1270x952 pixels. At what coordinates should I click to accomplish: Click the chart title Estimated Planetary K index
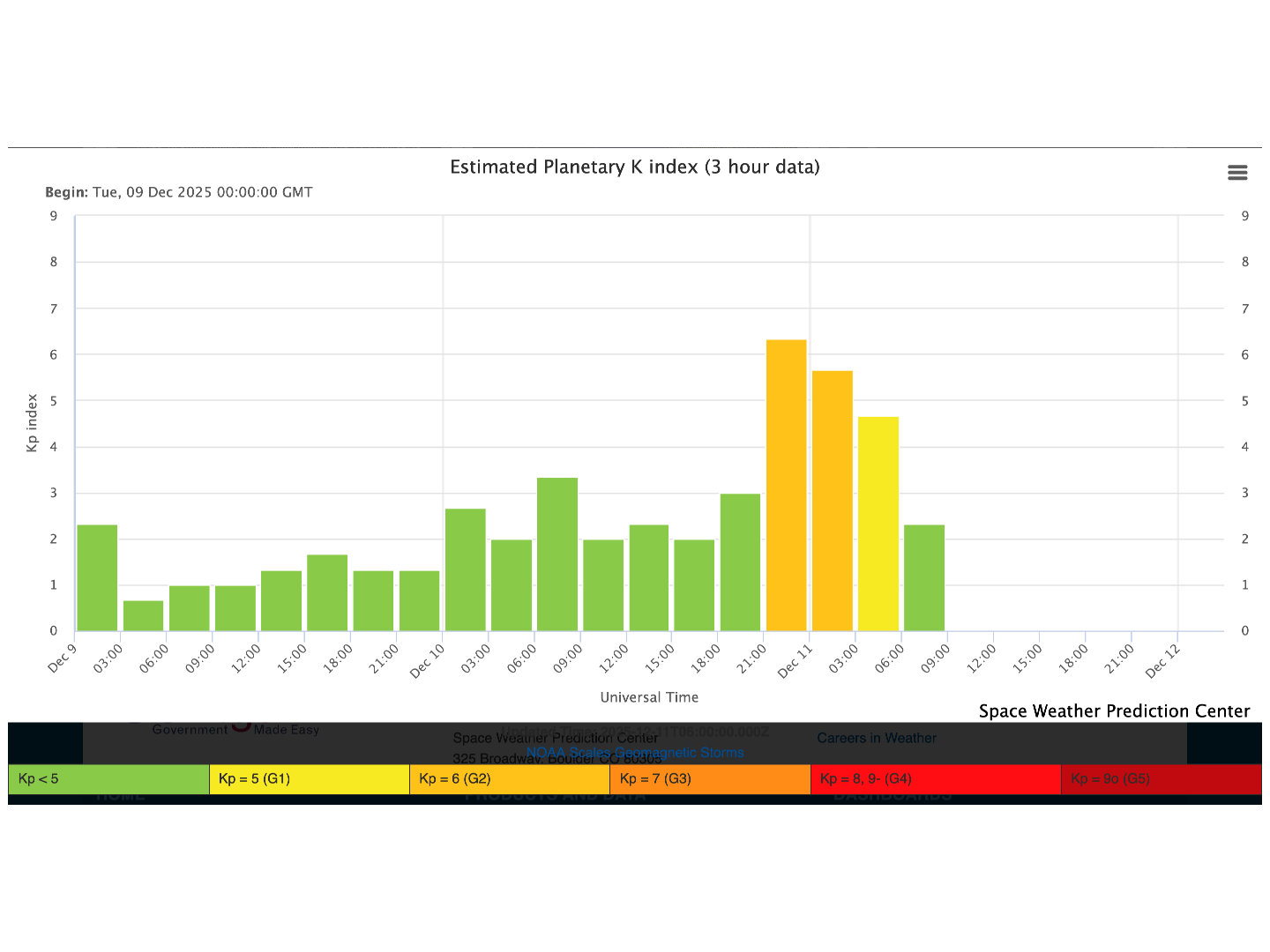tap(634, 167)
